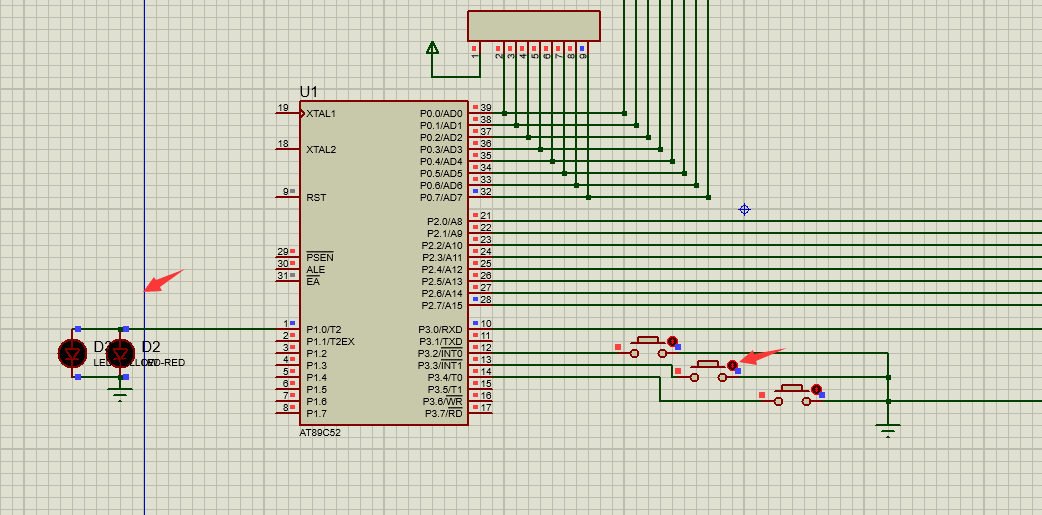Viewport: 1042px width, 515px height.
Task: Click the AT89C52 part name label
Action: 320,432
